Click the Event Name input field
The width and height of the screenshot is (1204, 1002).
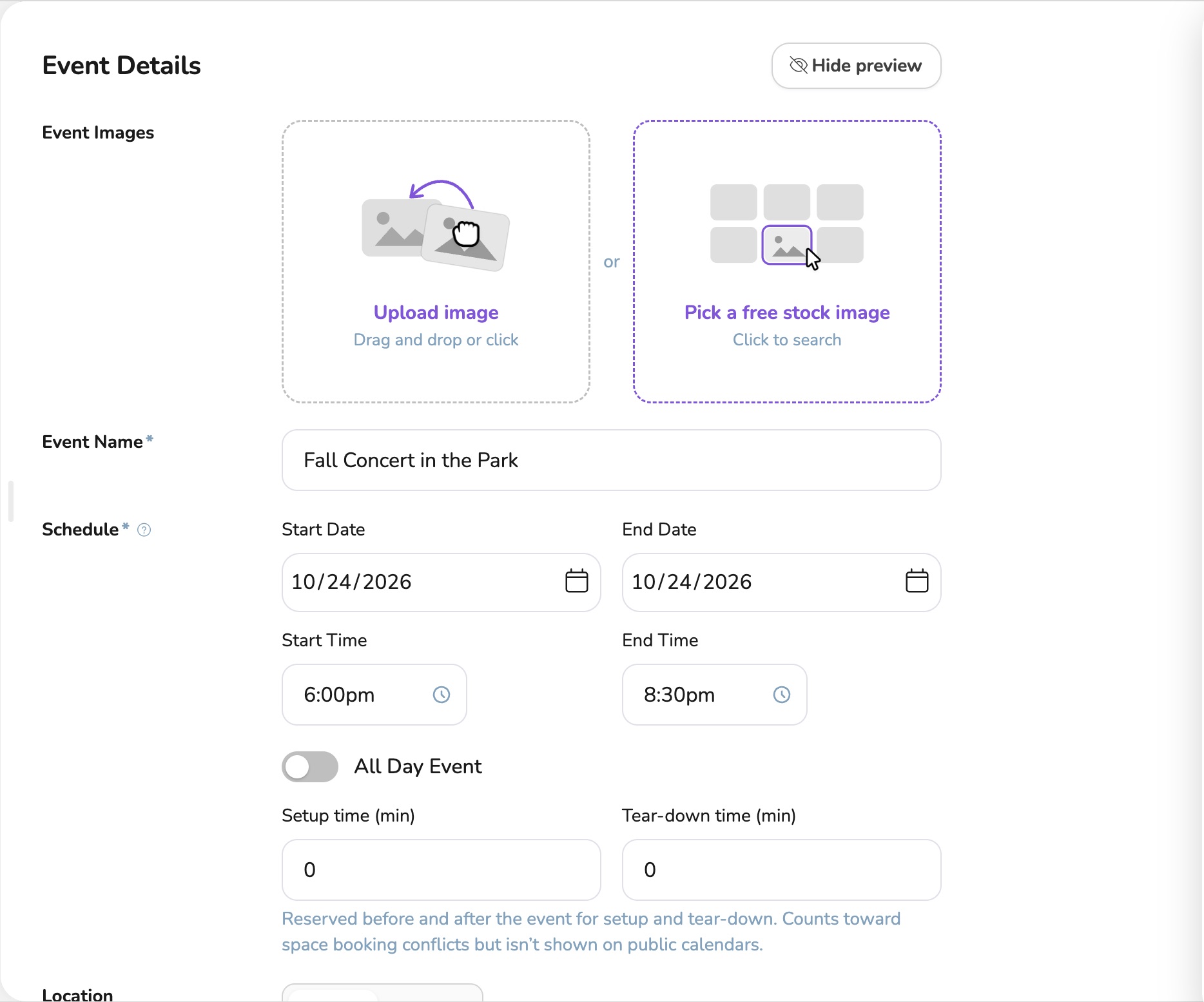(611, 460)
